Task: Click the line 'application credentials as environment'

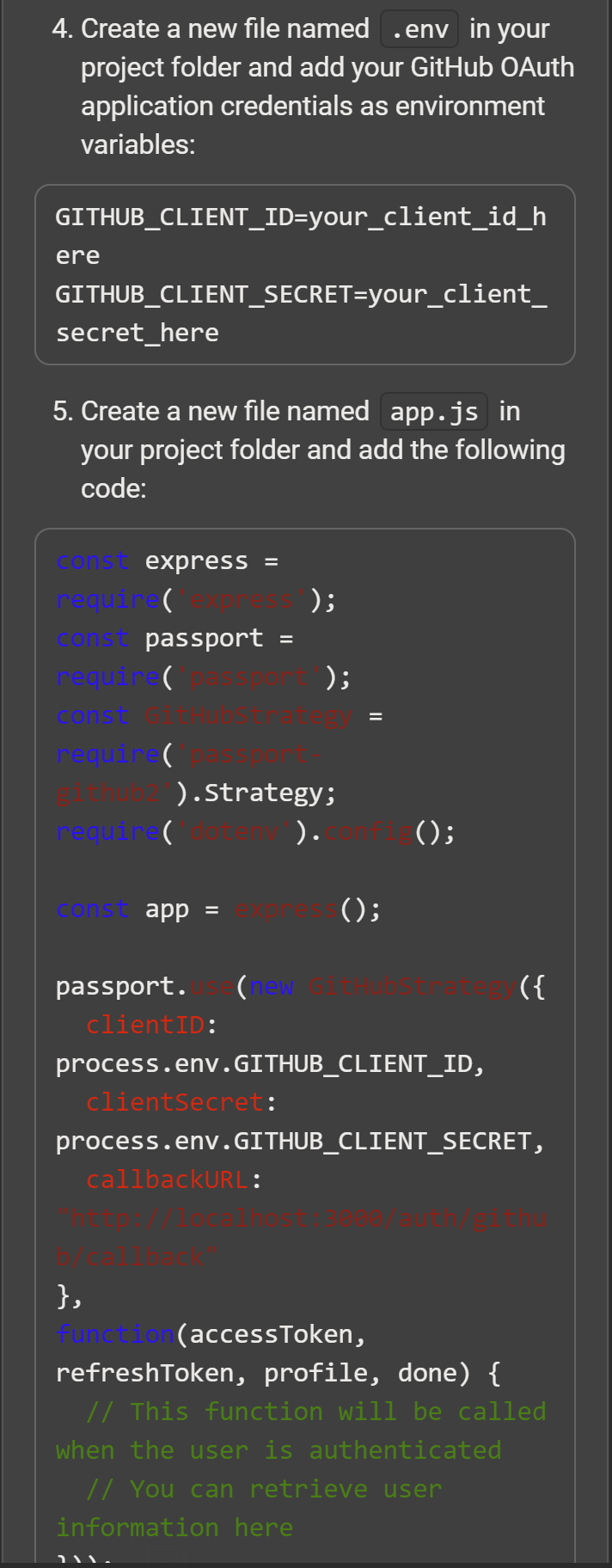Action: [x=313, y=106]
